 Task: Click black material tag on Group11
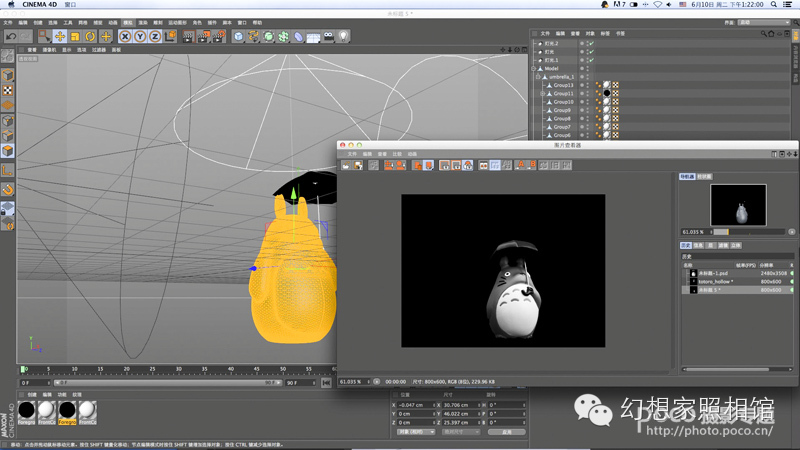pyautogui.click(x=607, y=93)
